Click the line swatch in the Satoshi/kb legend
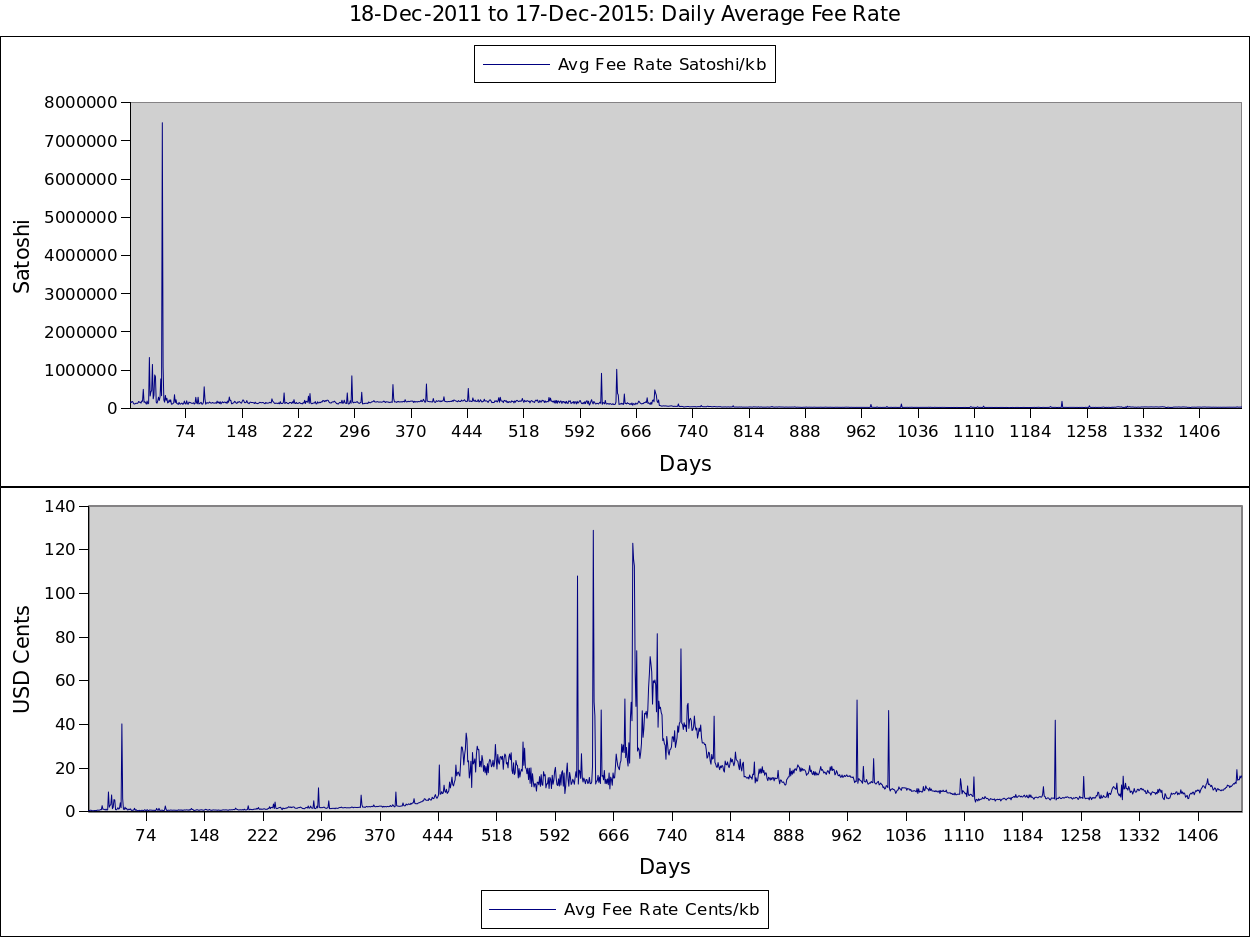This screenshot has width=1250, height=937. point(516,65)
